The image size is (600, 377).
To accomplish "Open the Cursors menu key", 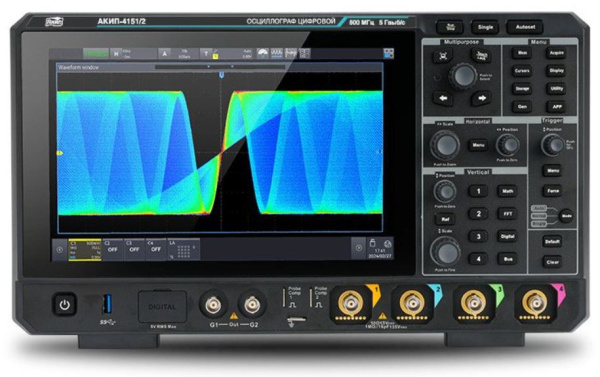I will [x=522, y=71].
